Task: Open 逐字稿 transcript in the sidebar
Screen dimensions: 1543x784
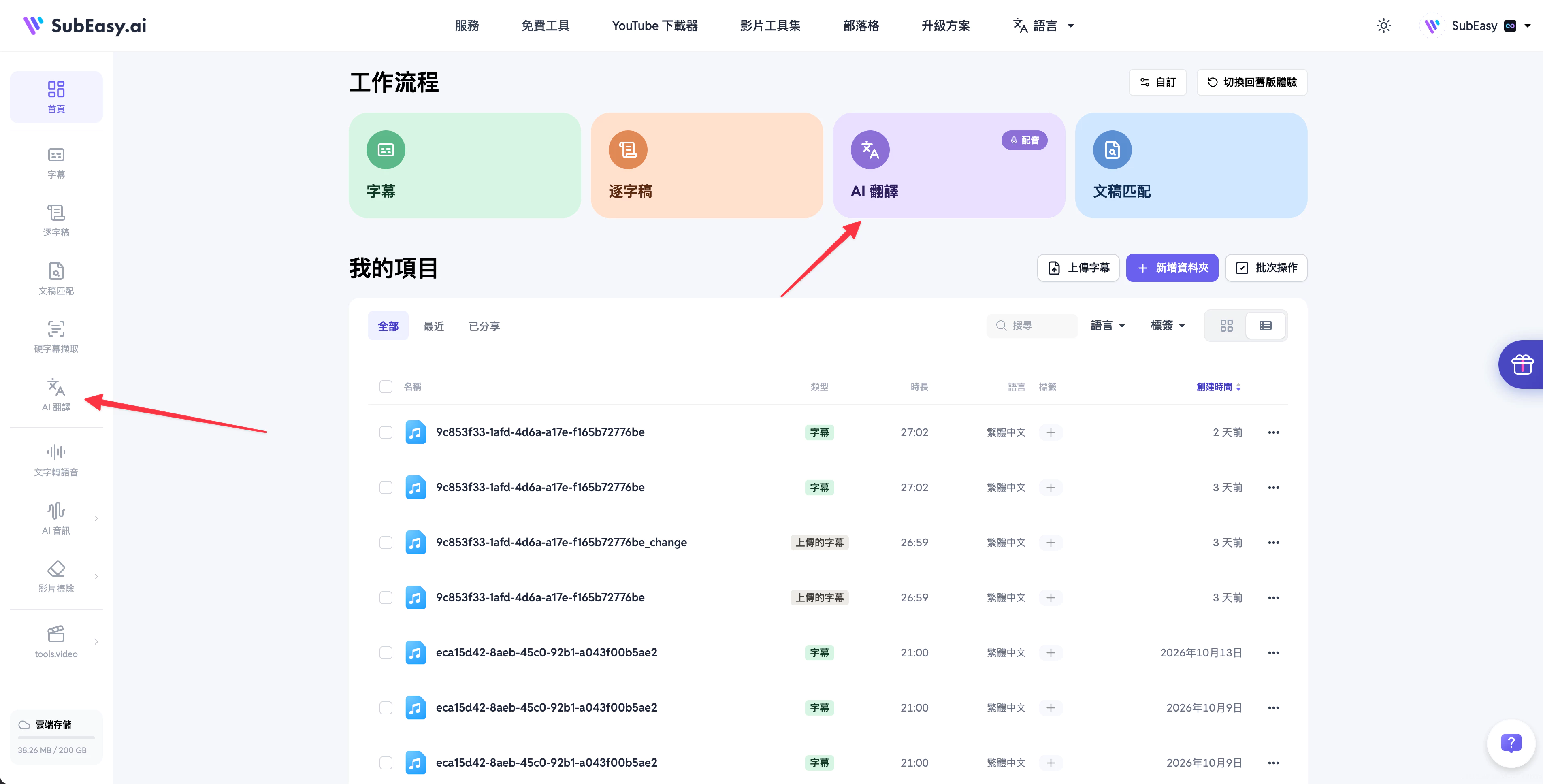Action: coord(56,221)
